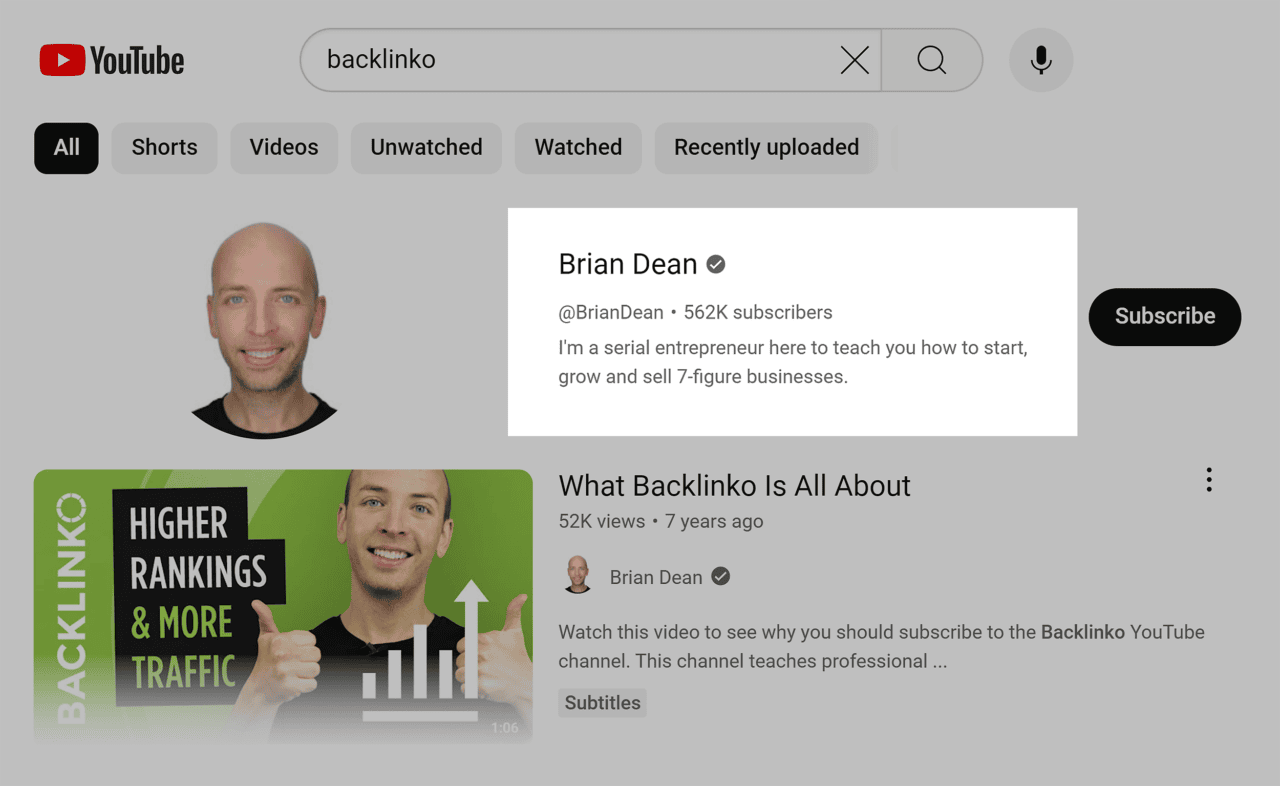Viewport: 1280px width, 786px height.
Task: Toggle the Recently uploaded filter
Action: point(766,147)
